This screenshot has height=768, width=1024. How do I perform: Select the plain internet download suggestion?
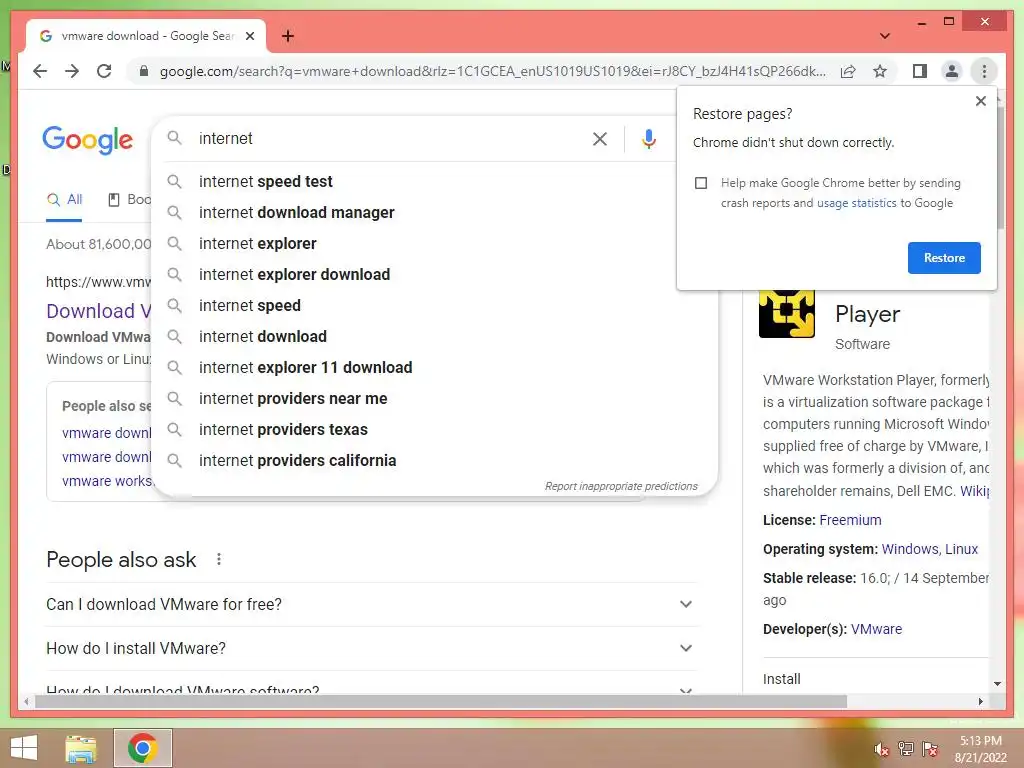click(x=434, y=336)
